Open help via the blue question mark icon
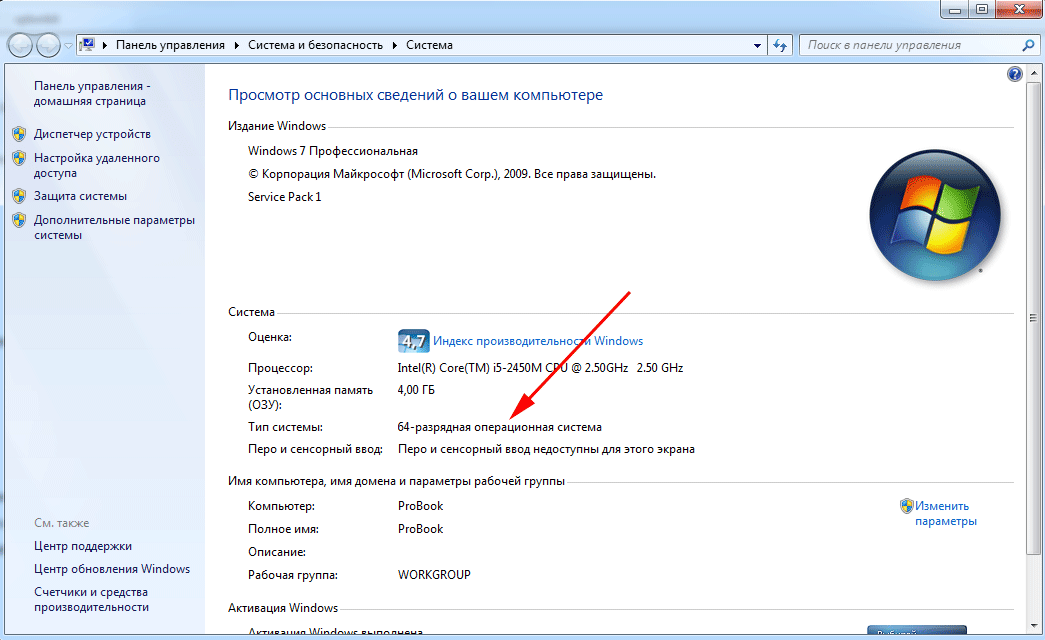 point(1014,75)
